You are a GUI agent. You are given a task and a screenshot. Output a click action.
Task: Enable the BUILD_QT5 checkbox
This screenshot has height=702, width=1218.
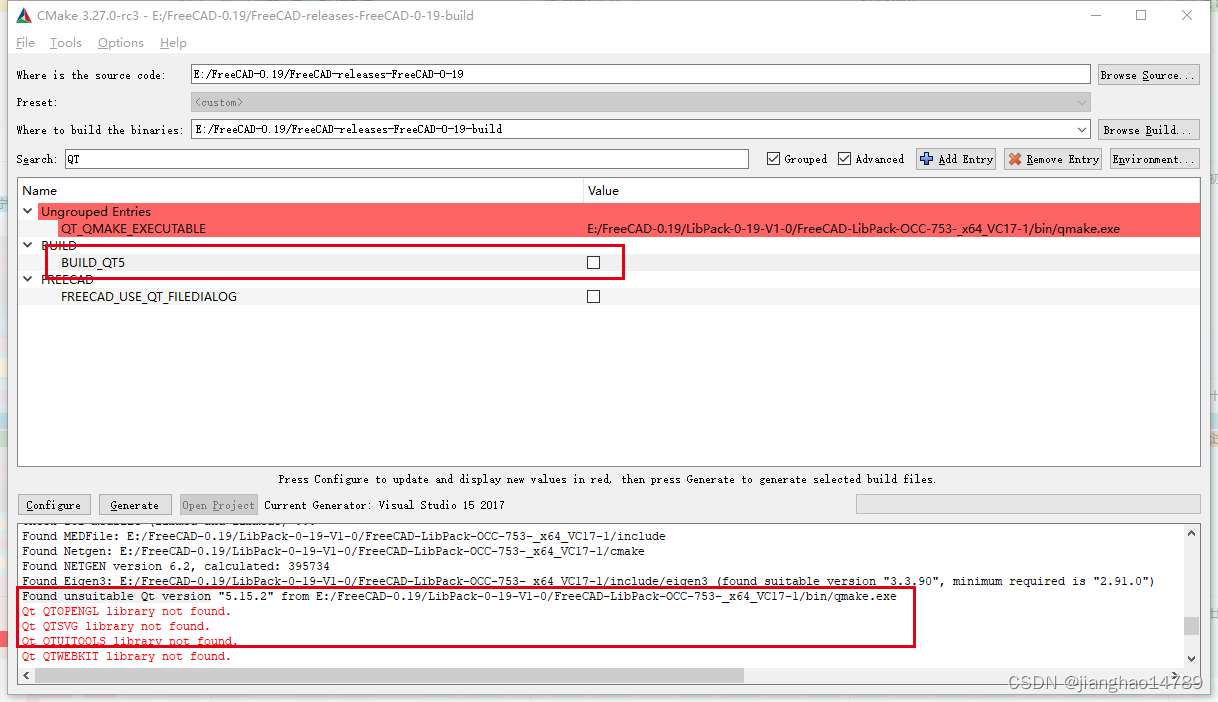click(x=593, y=262)
